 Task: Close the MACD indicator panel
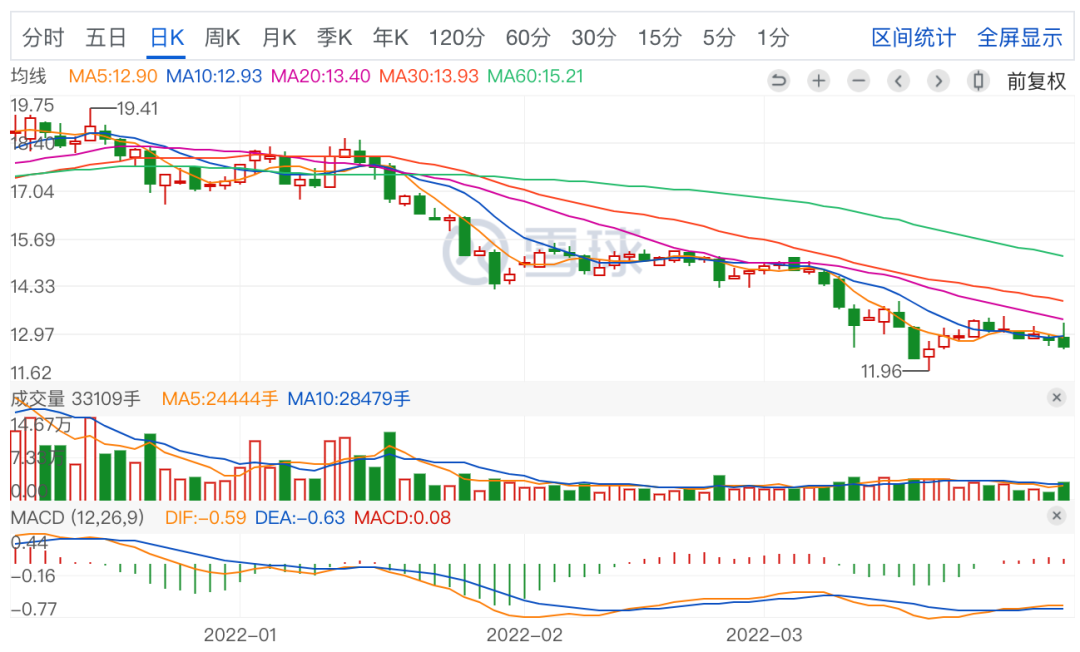[x=1057, y=516]
